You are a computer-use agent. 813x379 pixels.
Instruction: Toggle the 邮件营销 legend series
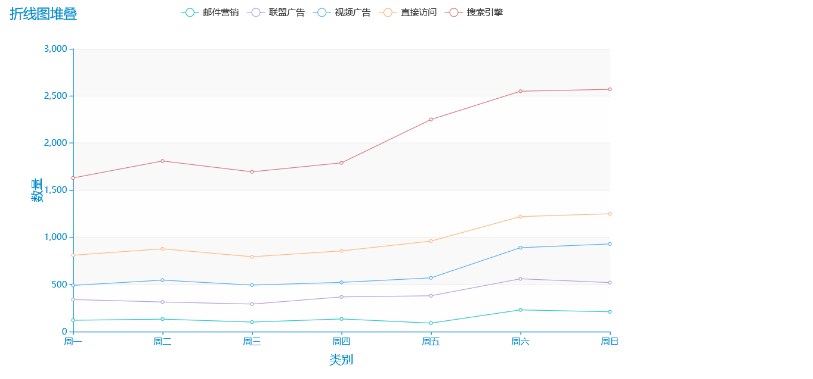(x=211, y=12)
